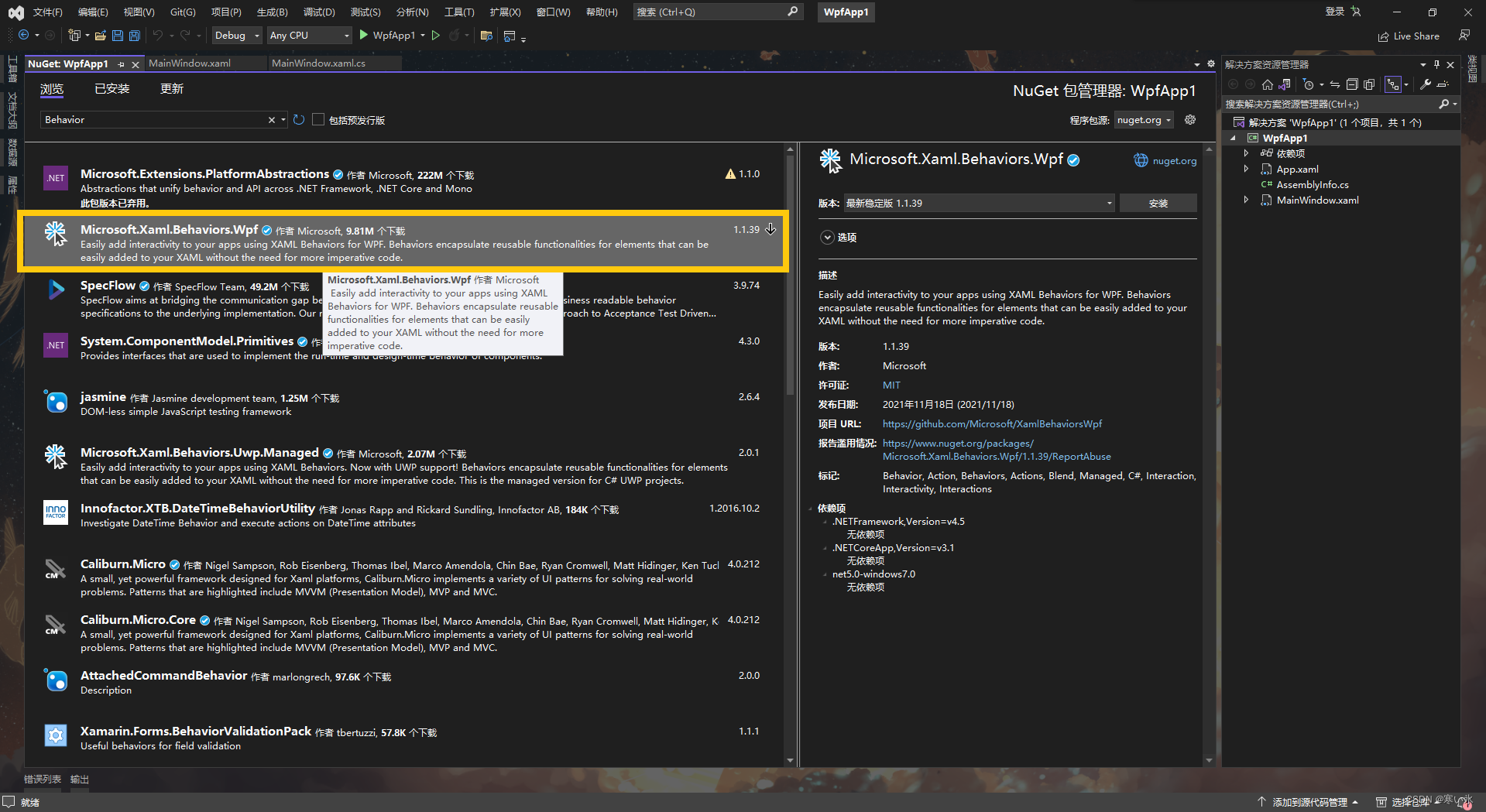The image size is (1486, 812).
Task: Open NuGet package source settings gear
Action: [1190, 119]
